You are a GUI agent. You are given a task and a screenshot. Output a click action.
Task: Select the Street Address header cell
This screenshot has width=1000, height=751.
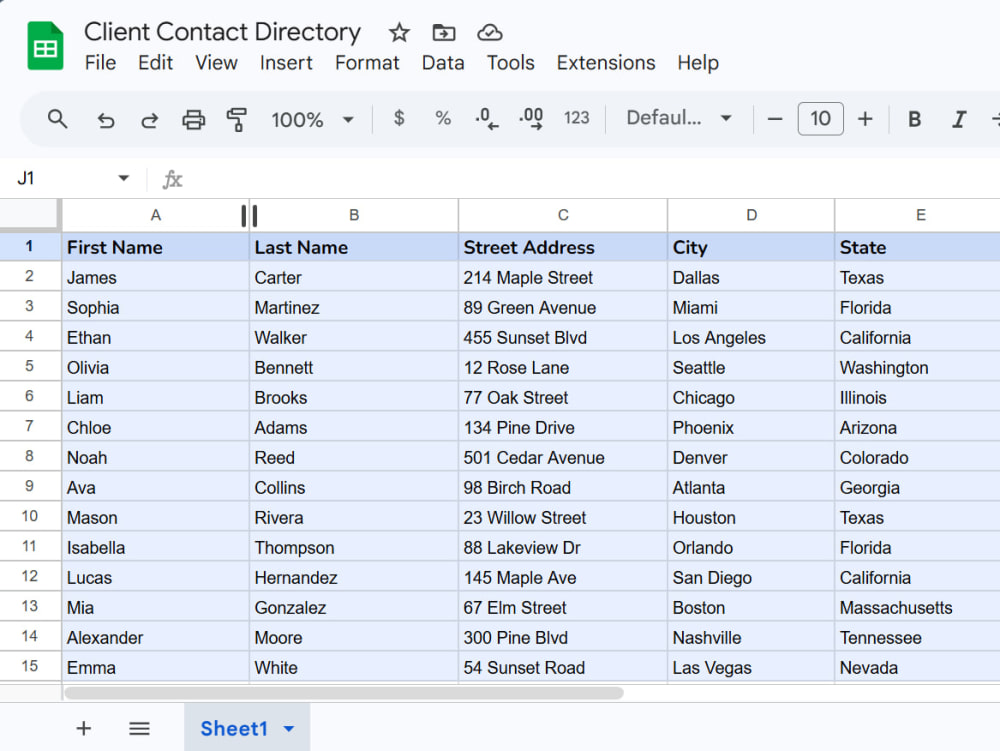tap(563, 247)
